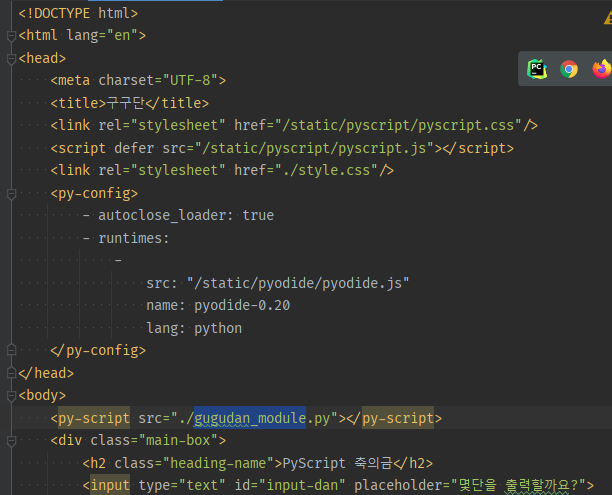Open page in Chrome browser icon
The width and height of the screenshot is (612, 495).
point(569,69)
